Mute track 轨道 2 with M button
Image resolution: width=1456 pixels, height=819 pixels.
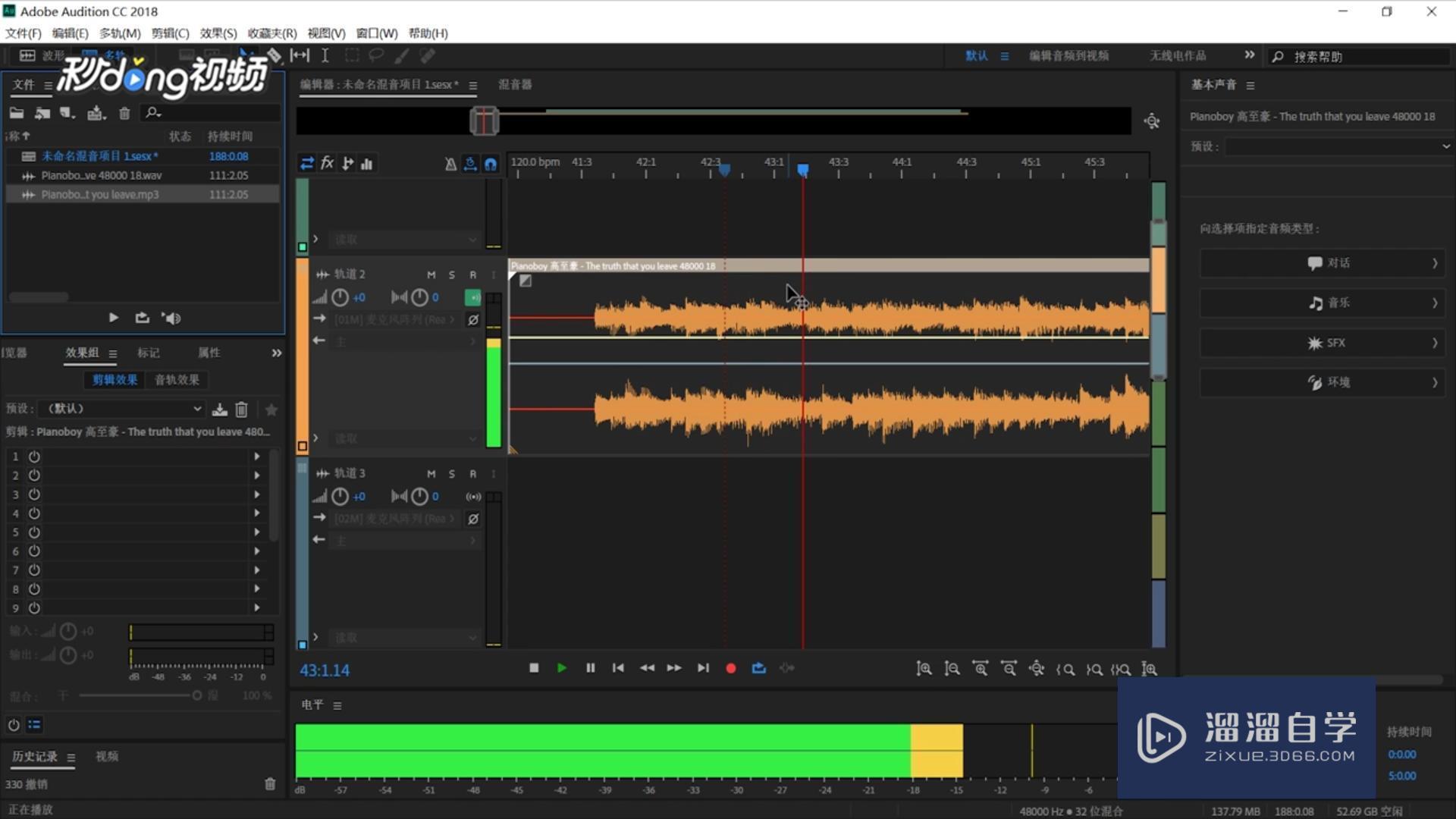[x=431, y=275]
